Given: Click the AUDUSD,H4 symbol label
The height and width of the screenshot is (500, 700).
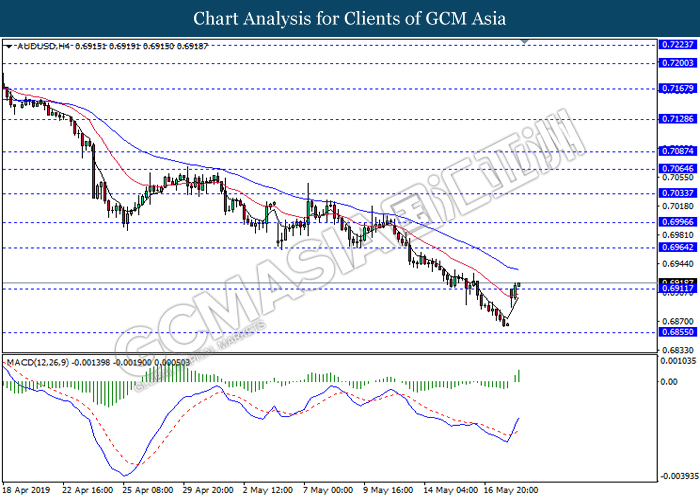Looking at the screenshot, I should pyautogui.click(x=39, y=46).
